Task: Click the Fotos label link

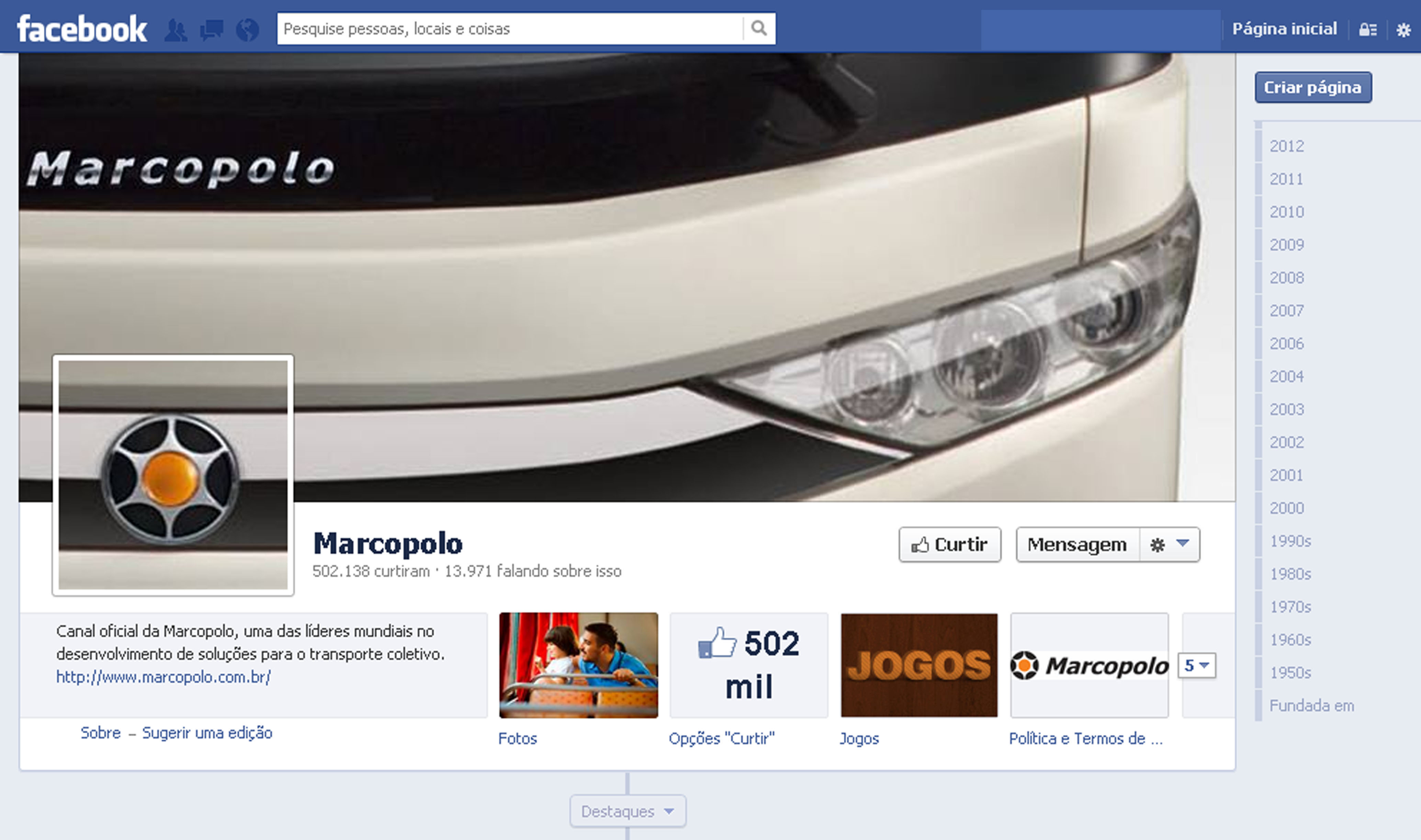Action: (x=517, y=739)
